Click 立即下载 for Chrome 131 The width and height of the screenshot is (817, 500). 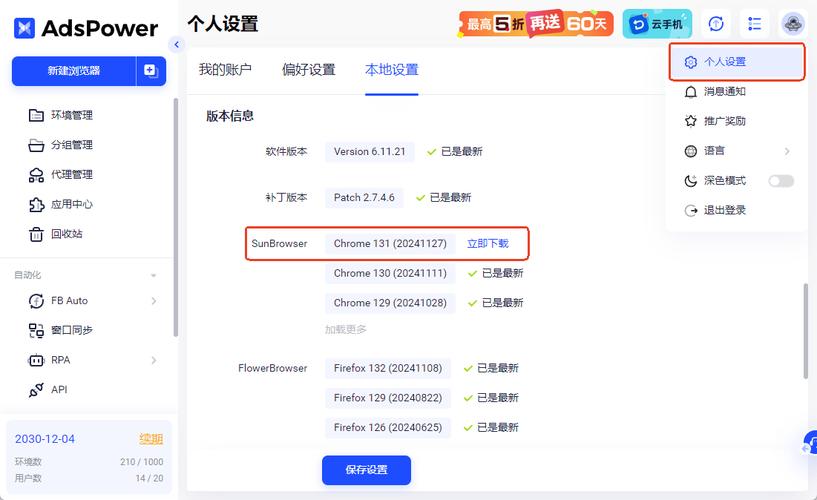(488, 244)
